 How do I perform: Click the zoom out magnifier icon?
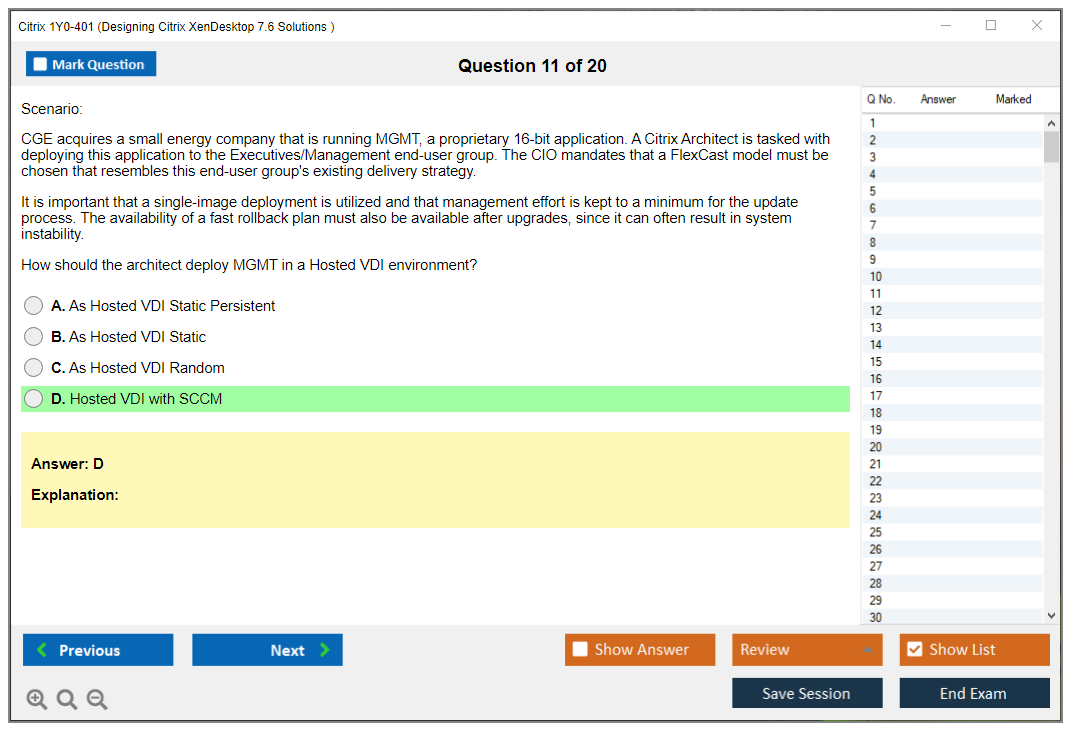pyautogui.click(x=97, y=700)
